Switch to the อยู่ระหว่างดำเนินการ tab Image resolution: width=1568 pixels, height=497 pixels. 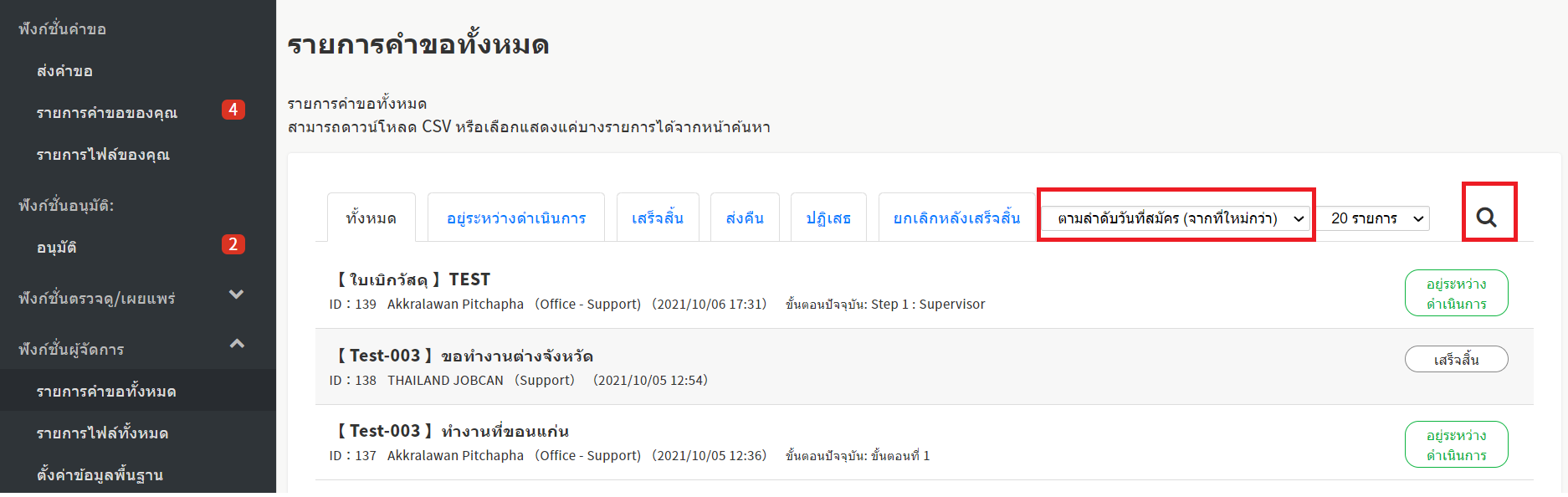pos(515,218)
